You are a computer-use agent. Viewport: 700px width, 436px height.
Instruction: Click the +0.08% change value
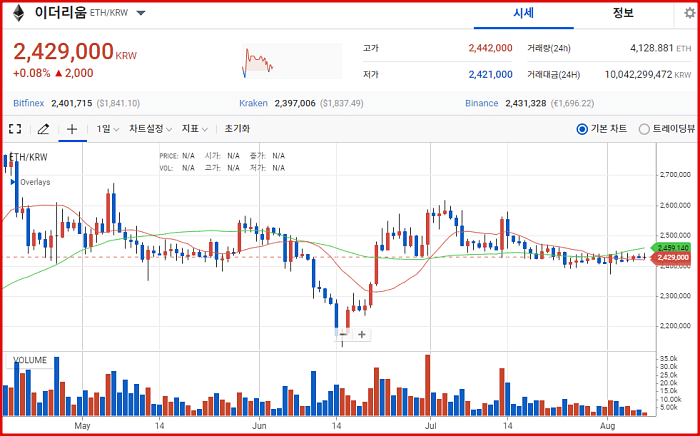tap(31, 73)
